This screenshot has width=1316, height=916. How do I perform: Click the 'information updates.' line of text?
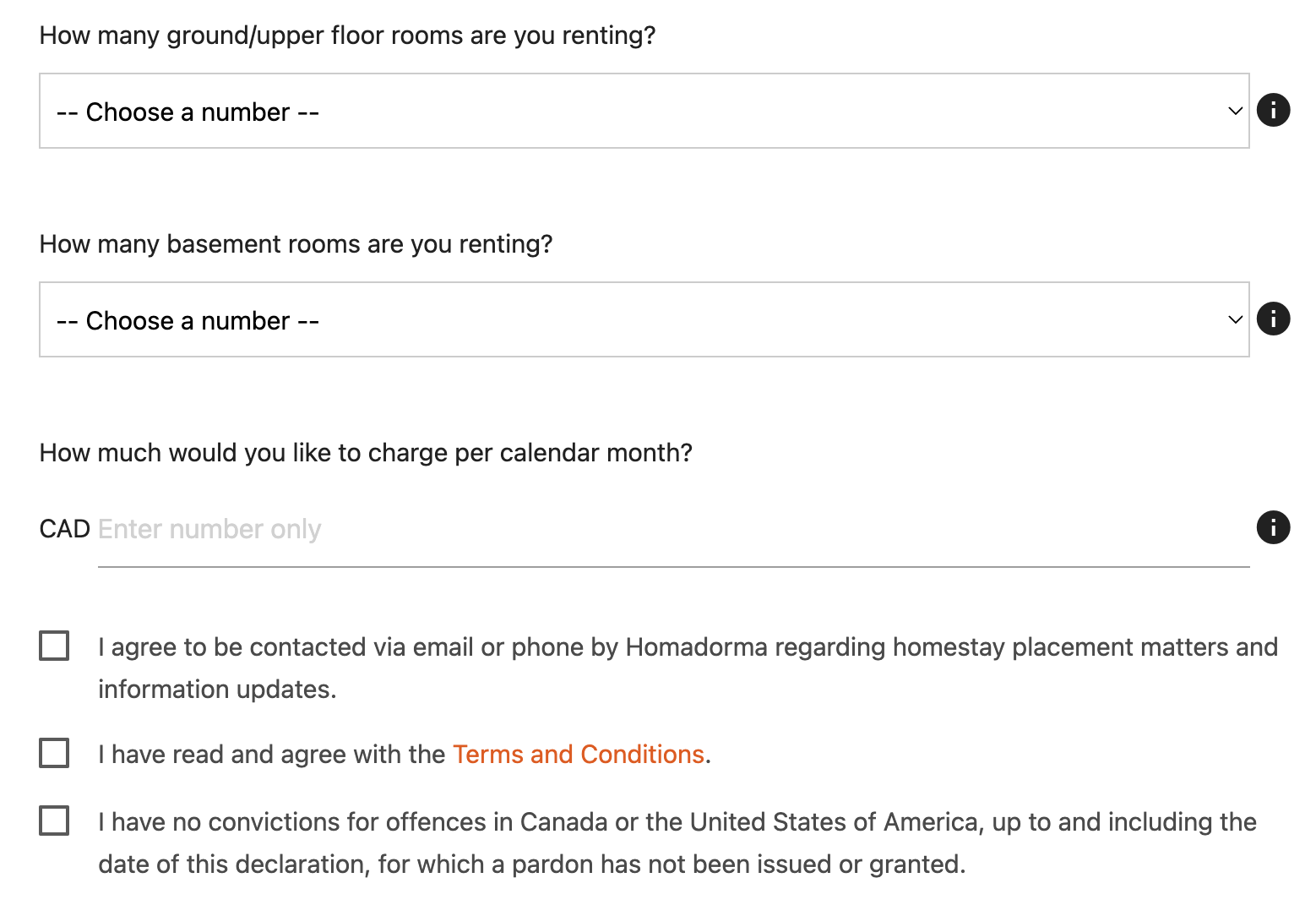217,690
